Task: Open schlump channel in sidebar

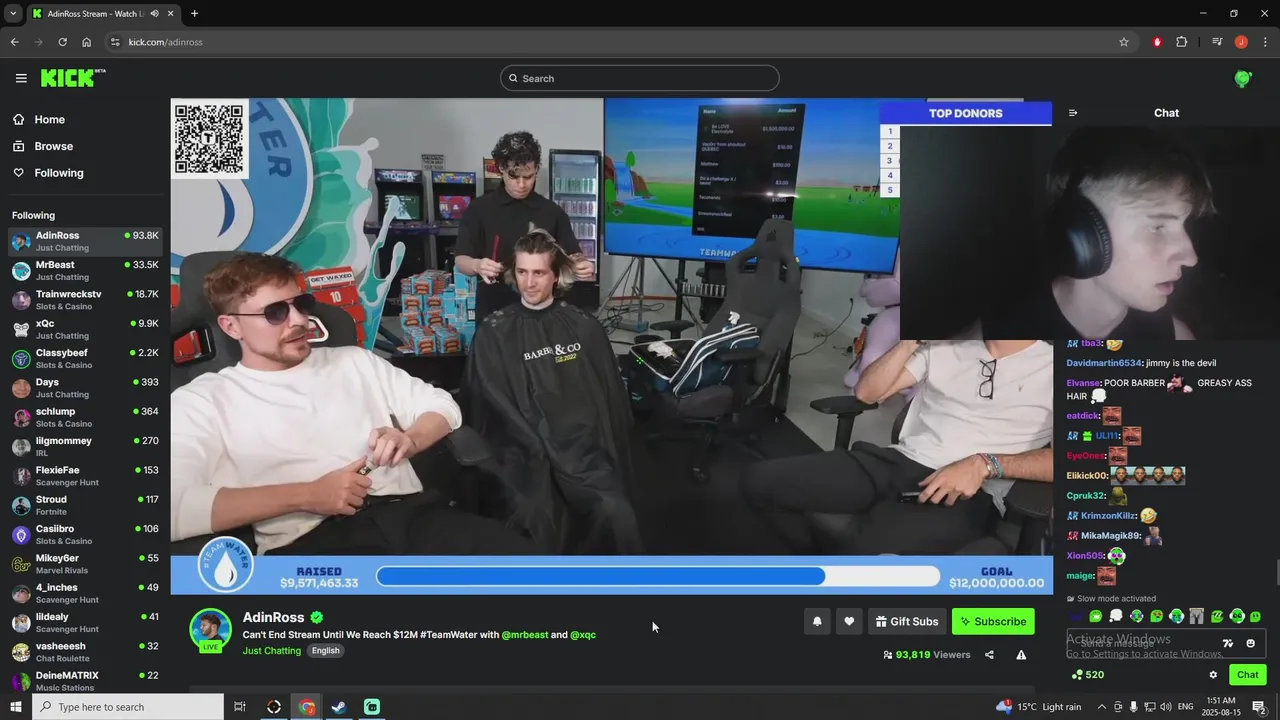Action: click(x=85, y=417)
